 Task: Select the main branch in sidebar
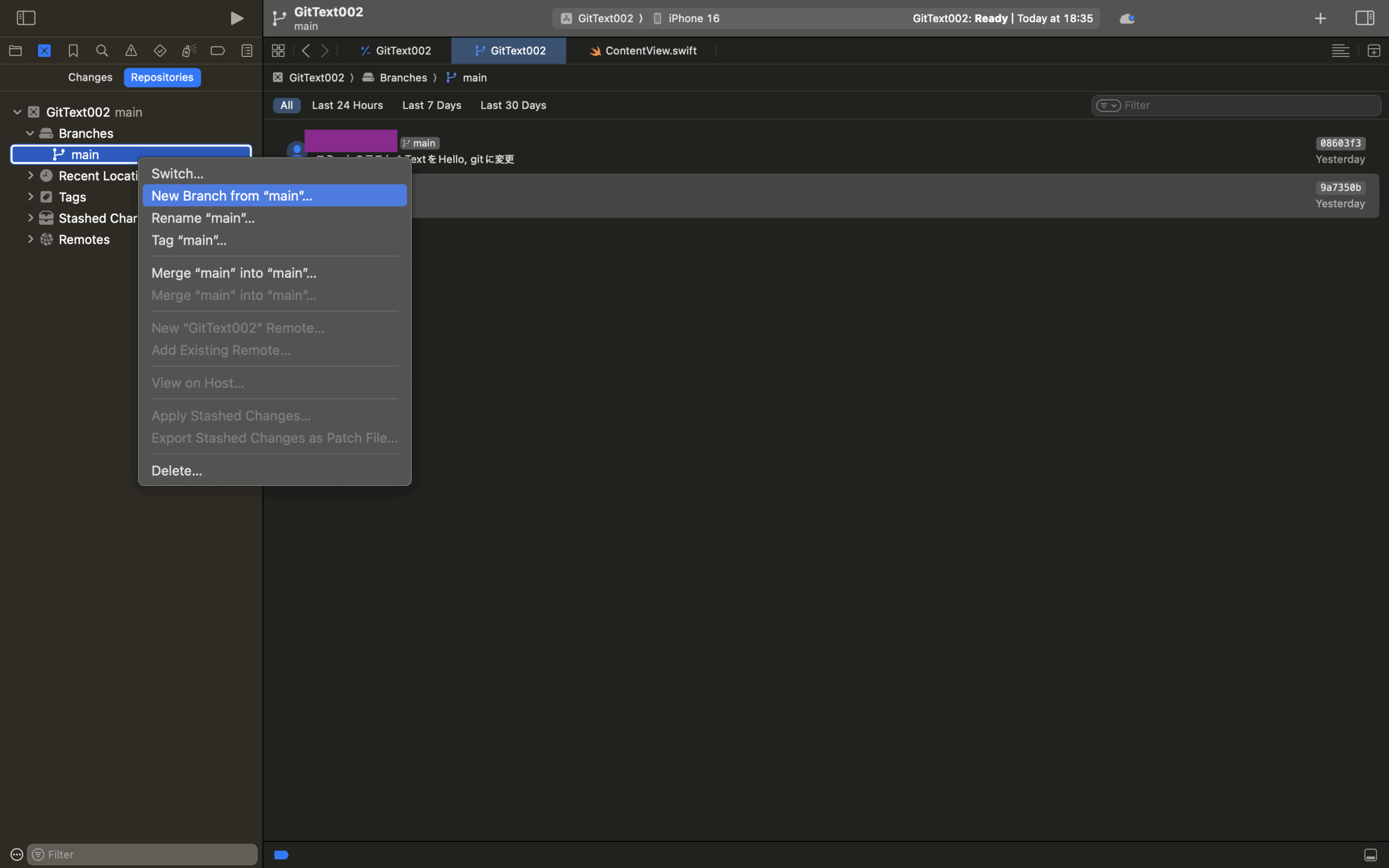(x=131, y=154)
